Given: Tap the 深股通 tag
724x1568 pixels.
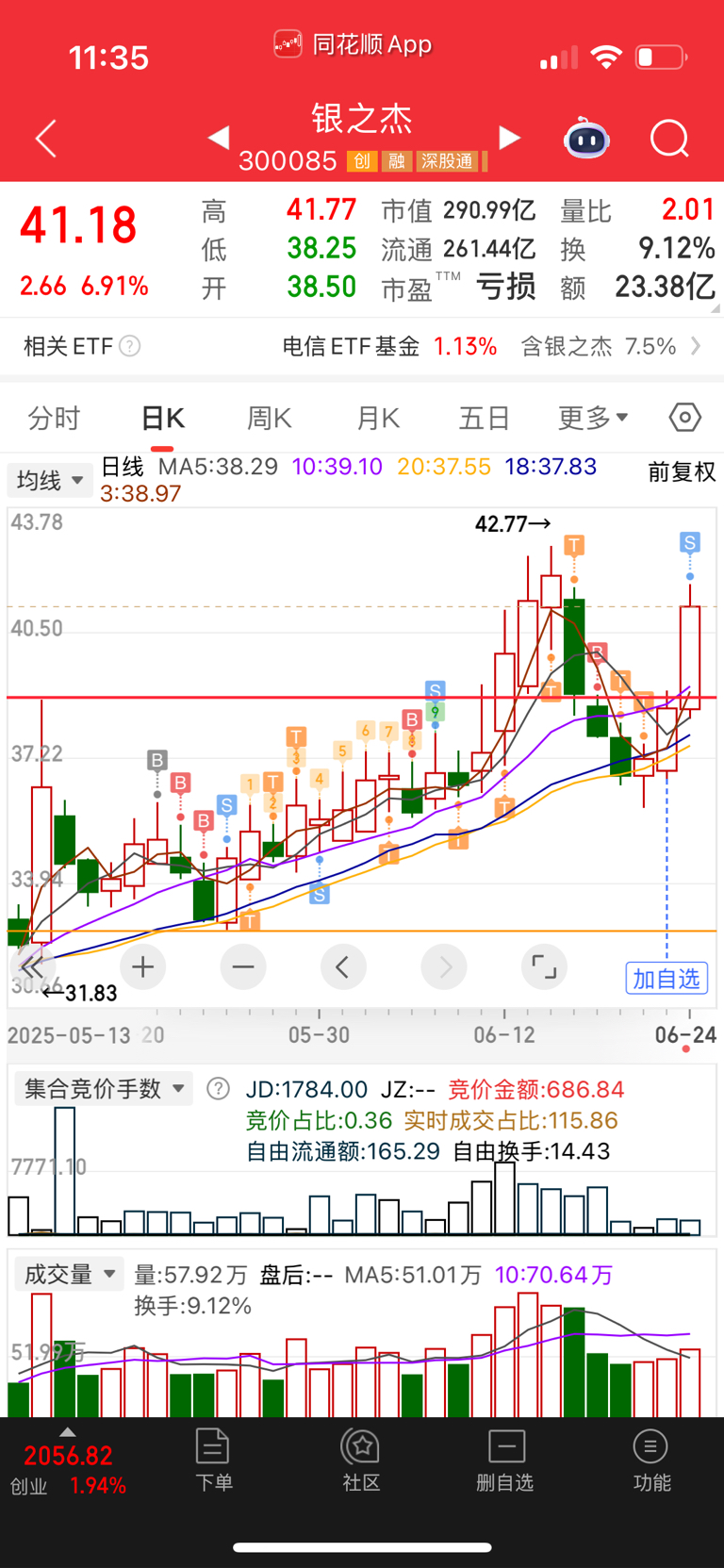Looking at the screenshot, I should [448, 161].
